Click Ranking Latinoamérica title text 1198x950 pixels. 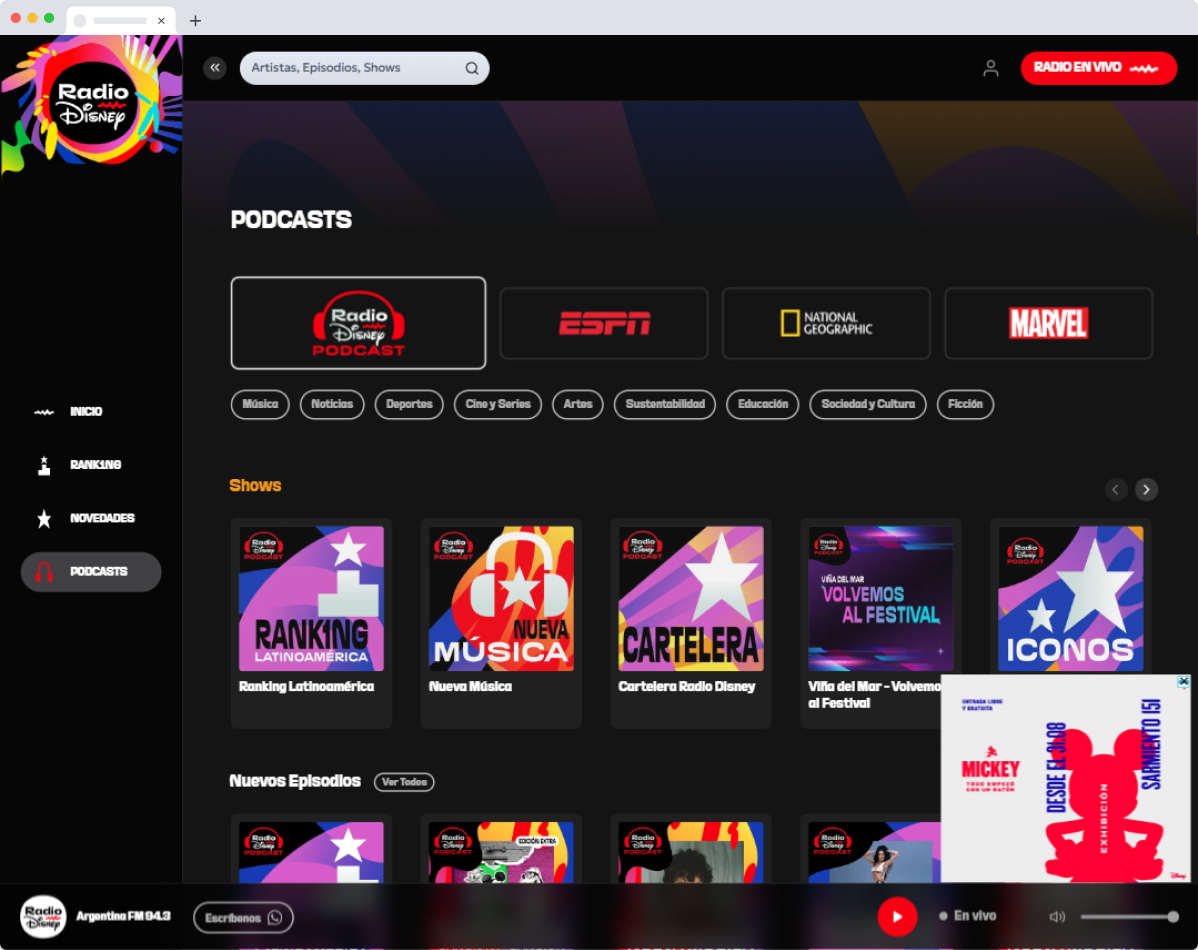click(x=306, y=686)
